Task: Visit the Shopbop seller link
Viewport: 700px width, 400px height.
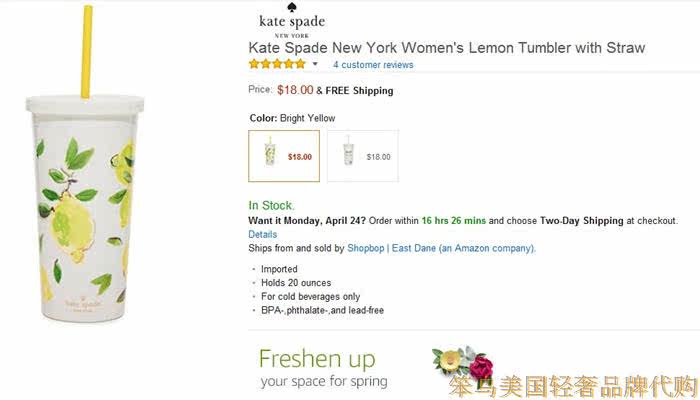Action: 366,248
